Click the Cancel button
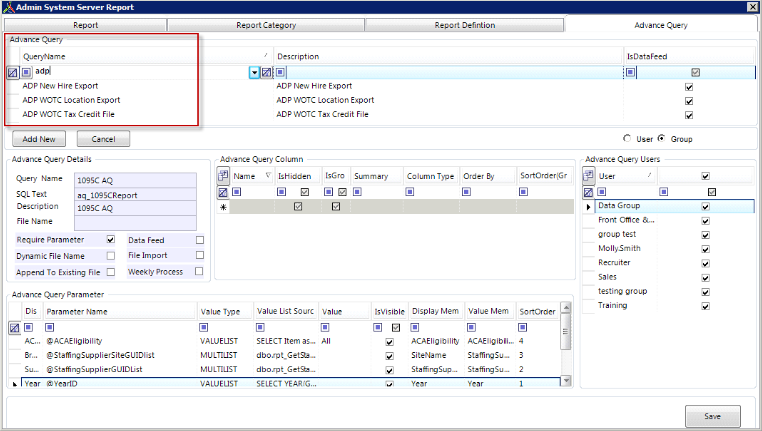762x431 pixels. pyautogui.click(x=103, y=139)
